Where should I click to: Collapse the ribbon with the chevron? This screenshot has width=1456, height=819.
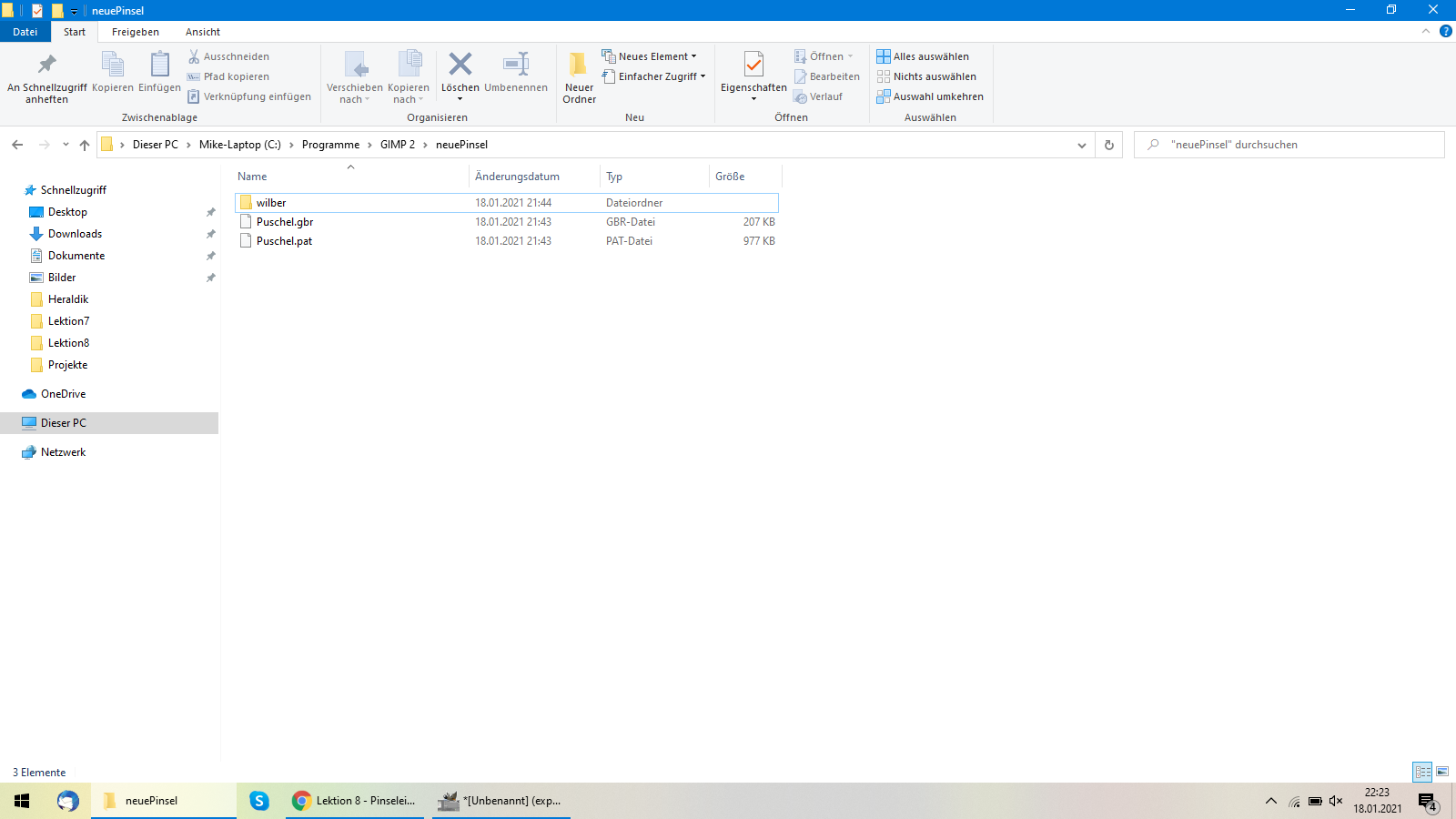(1426, 32)
